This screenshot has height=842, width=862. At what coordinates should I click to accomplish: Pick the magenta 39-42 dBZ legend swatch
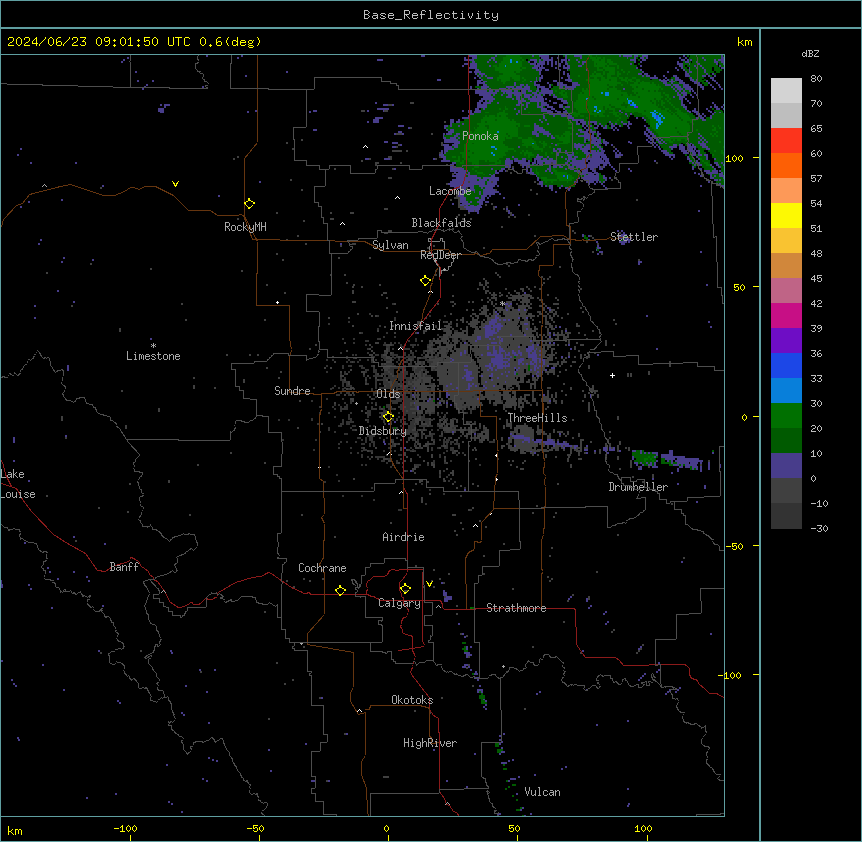786,315
